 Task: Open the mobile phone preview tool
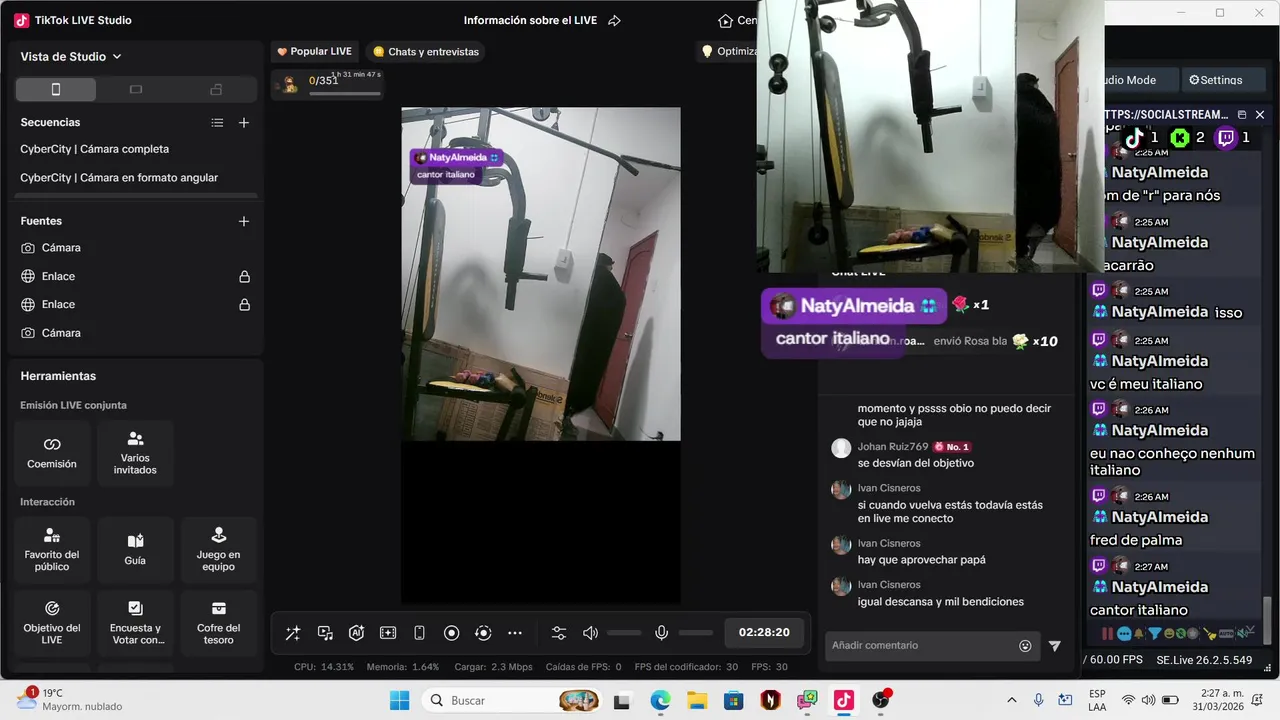coord(420,633)
